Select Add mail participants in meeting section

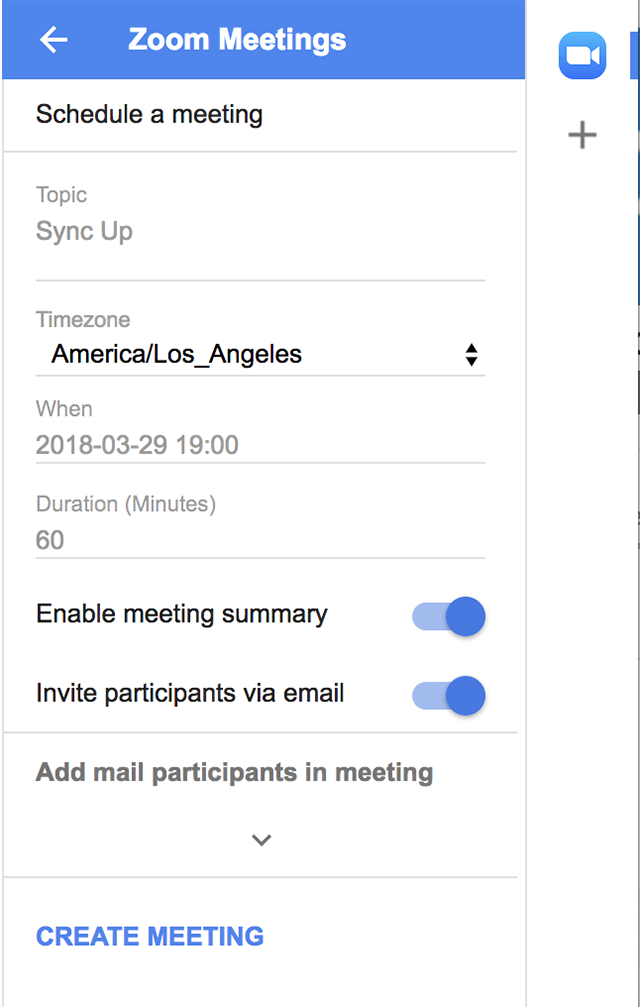(x=234, y=773)
